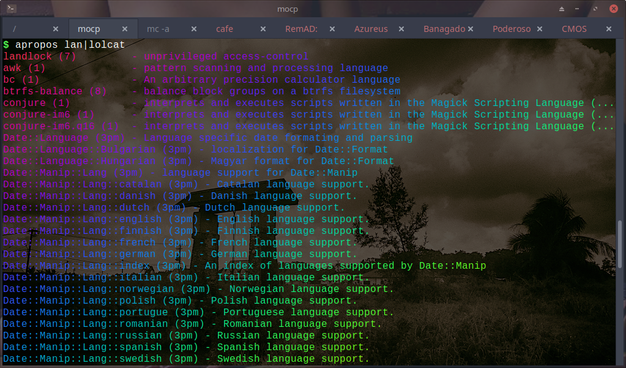Click the 'Date::Language (3pm)' entry
Image resolution: width=626 pixels, height=368 pixels.
click(64, 138)
